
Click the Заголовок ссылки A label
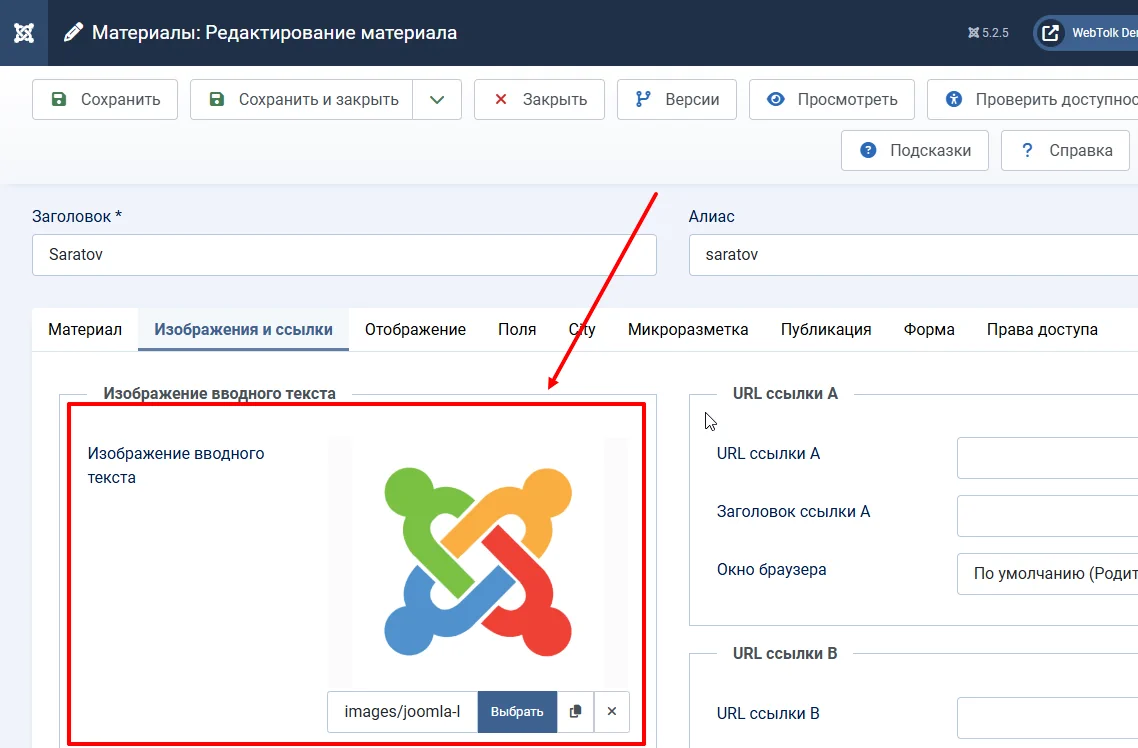pos(793,511)
